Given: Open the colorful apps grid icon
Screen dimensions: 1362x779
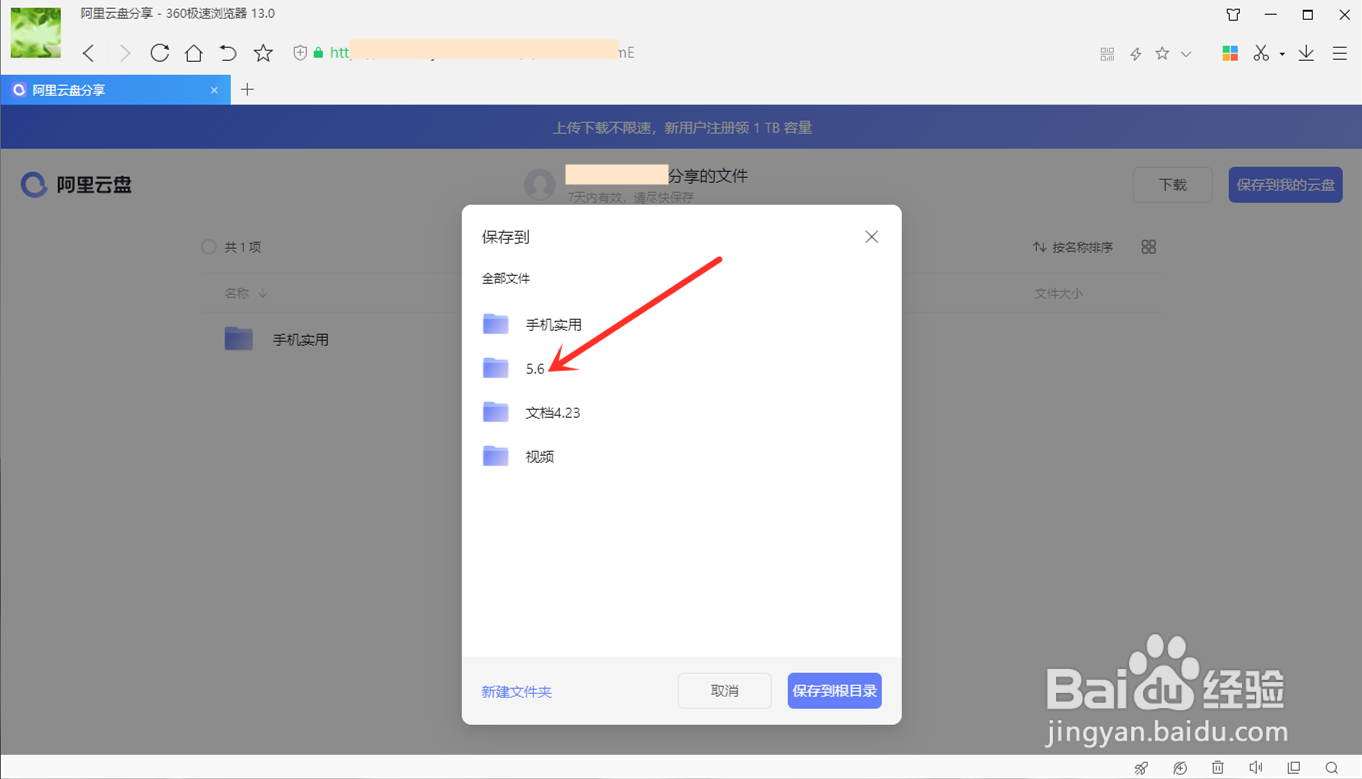Looking at the screenshot, I should pyautogui.click(x=1230, y=53).
